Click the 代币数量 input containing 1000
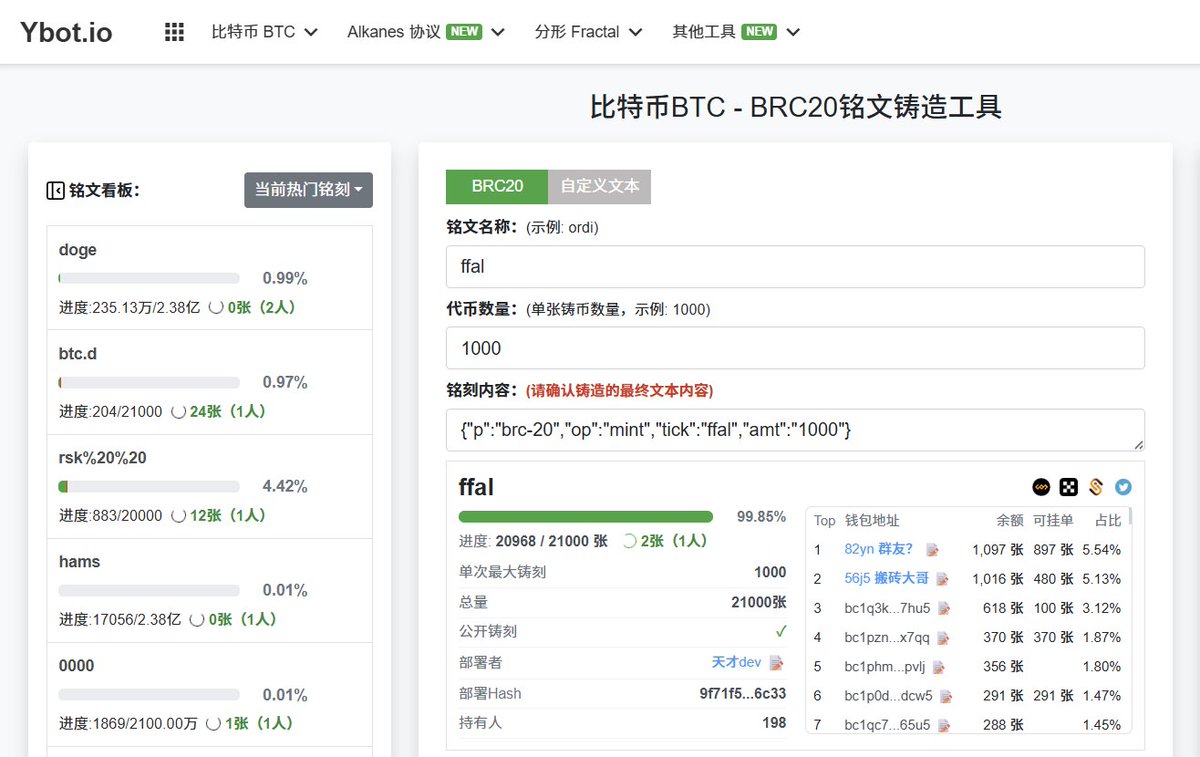1200x757 pixels. (795, 348)
